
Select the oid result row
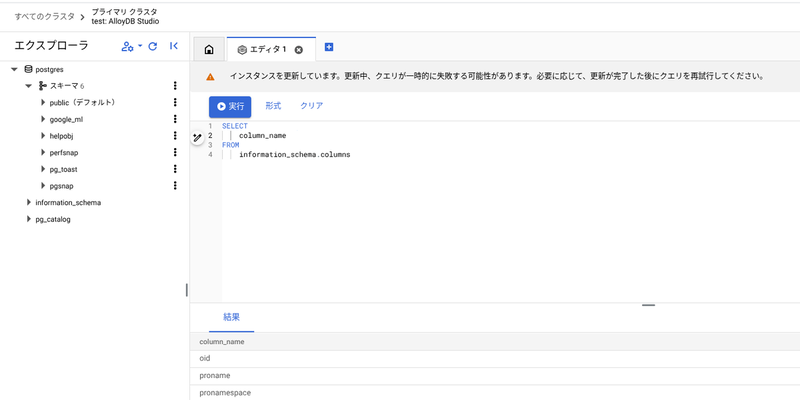point(495,359)
